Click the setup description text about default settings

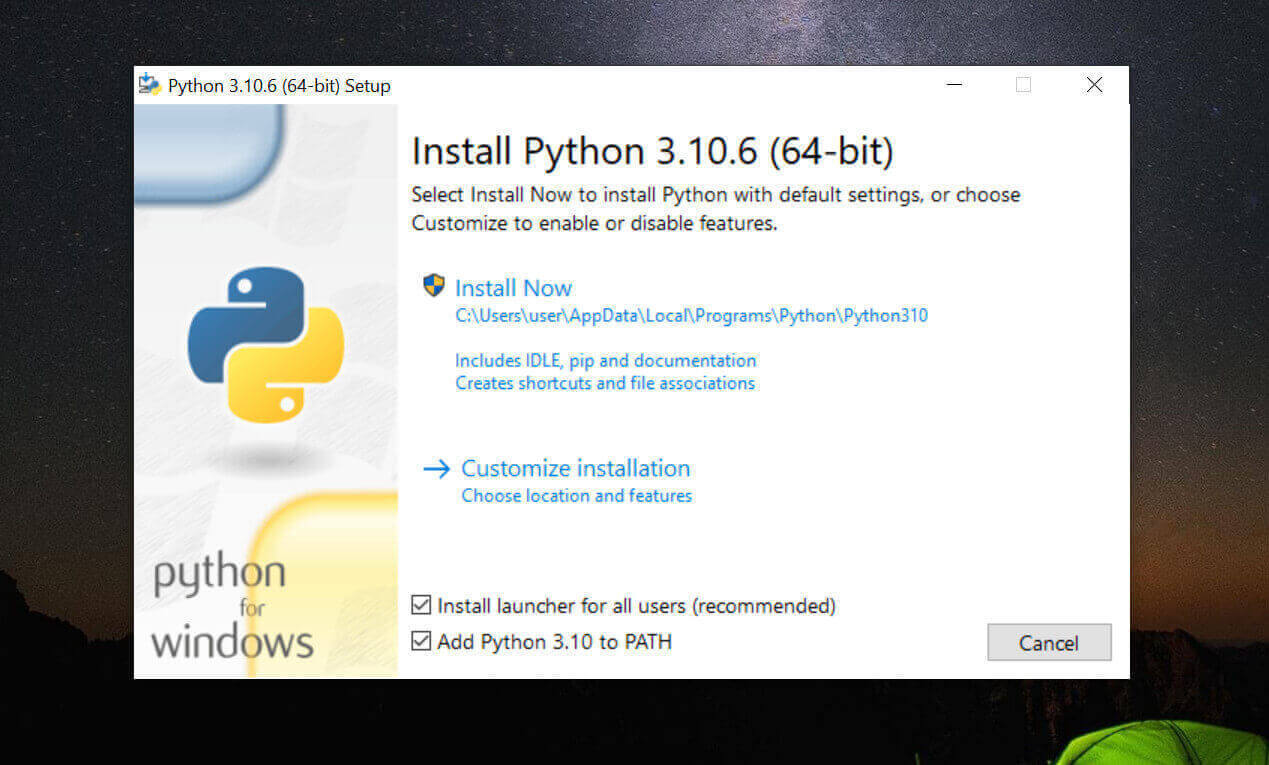pos(716,208)
